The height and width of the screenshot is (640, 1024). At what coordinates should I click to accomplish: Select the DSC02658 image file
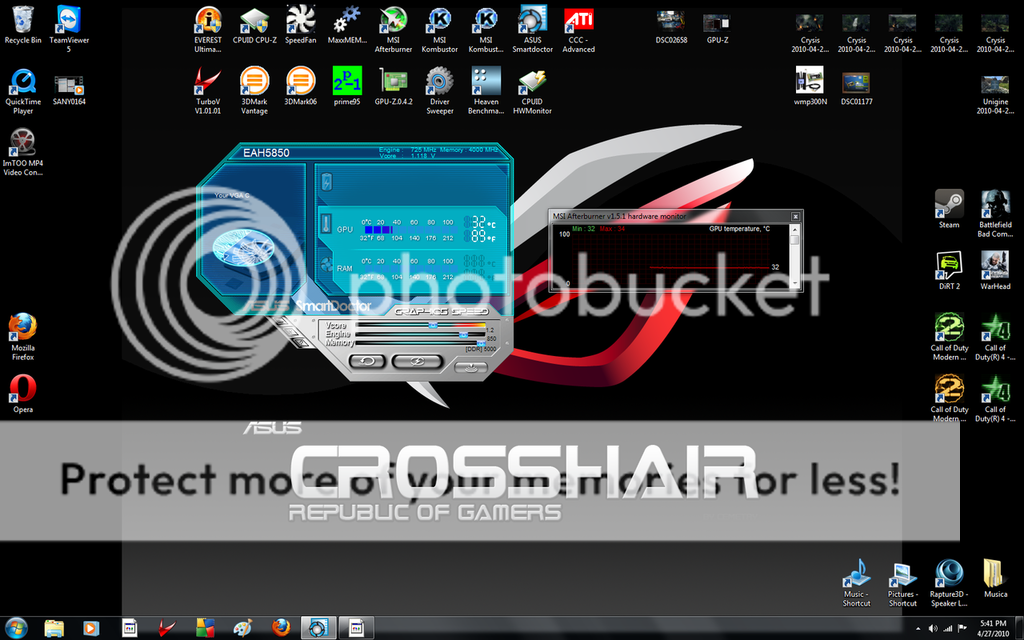pos(671,27)
